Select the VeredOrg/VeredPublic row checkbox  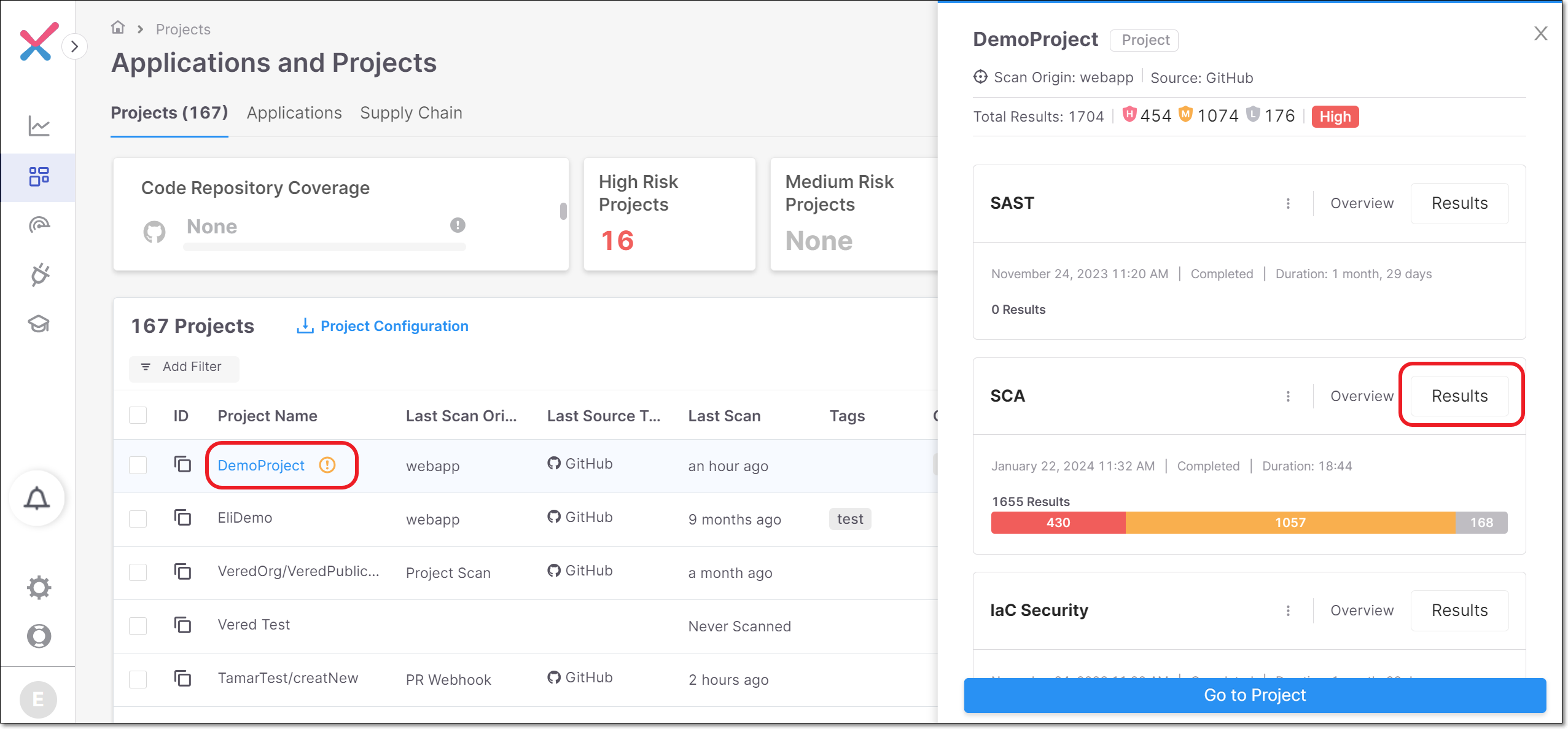coord(138,572)
